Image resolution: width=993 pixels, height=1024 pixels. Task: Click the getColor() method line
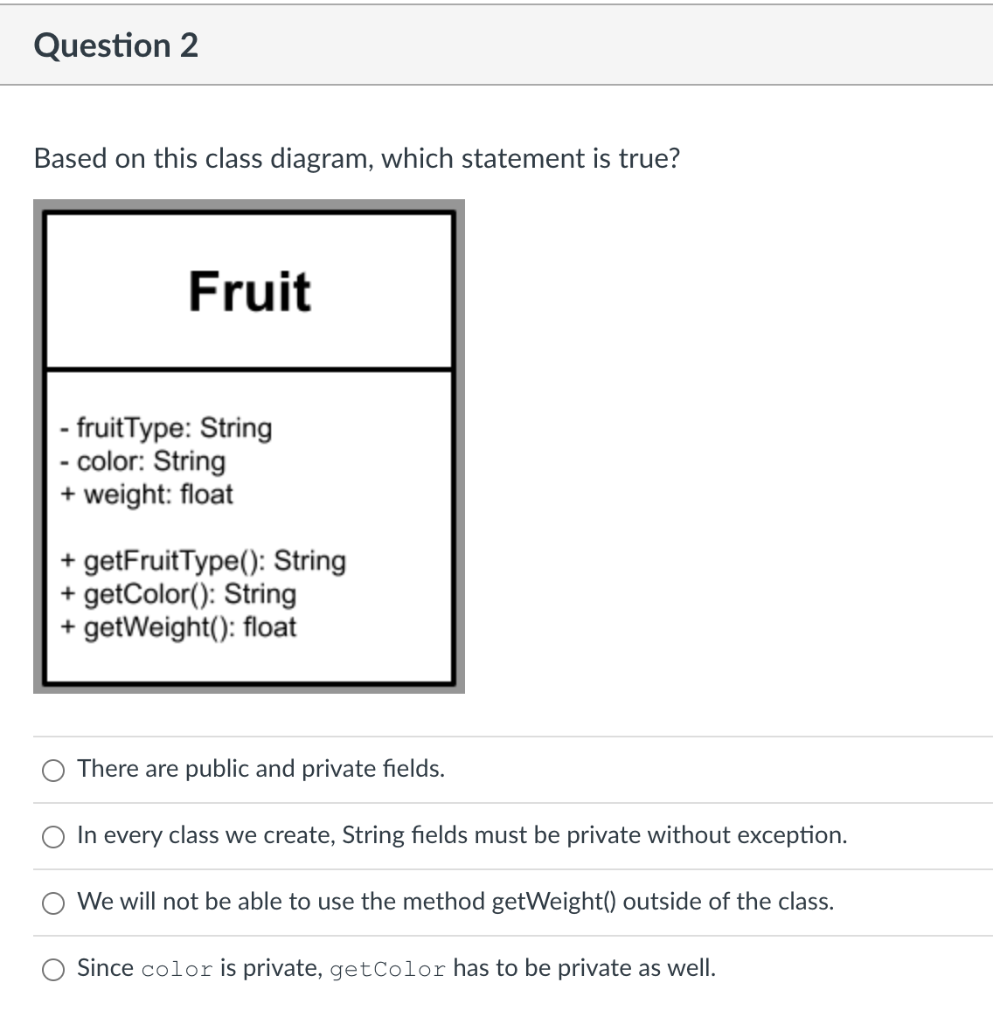[176, 594]
